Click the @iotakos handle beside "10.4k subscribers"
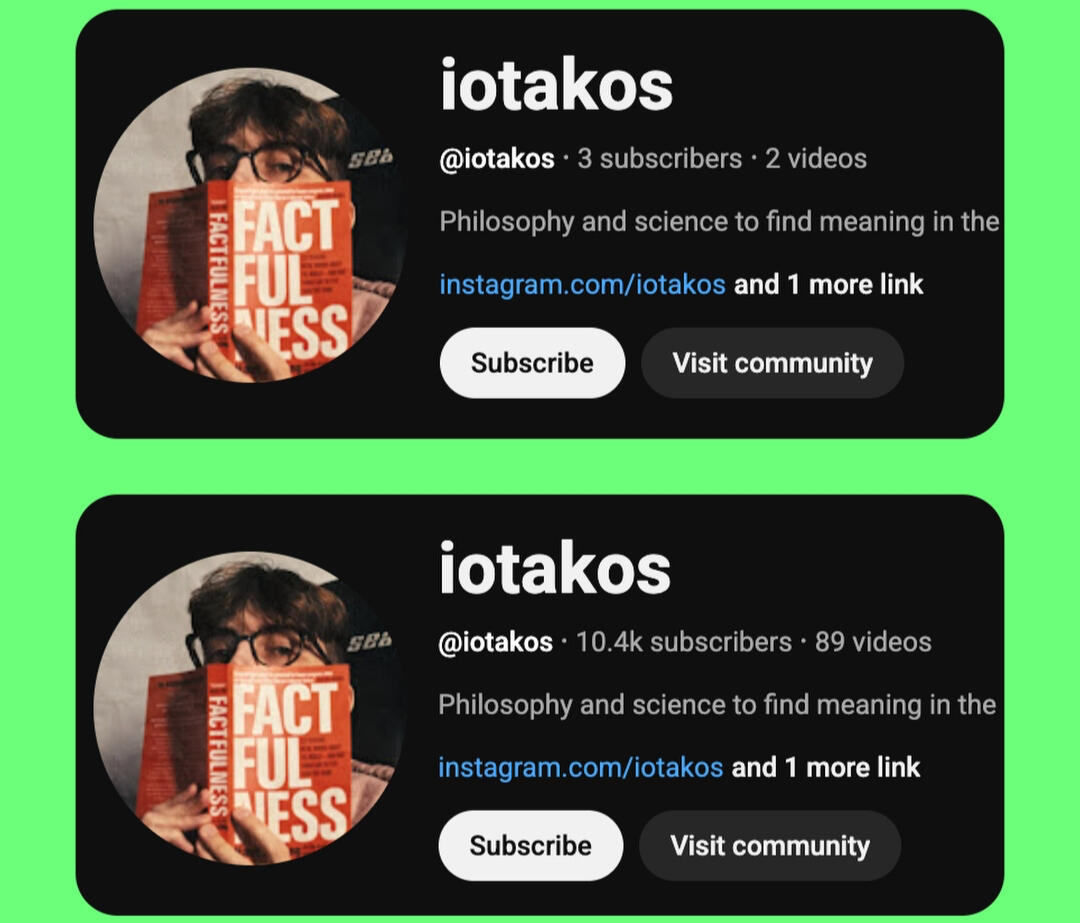This screenshot has width=1080, height=923. [496, 641]
